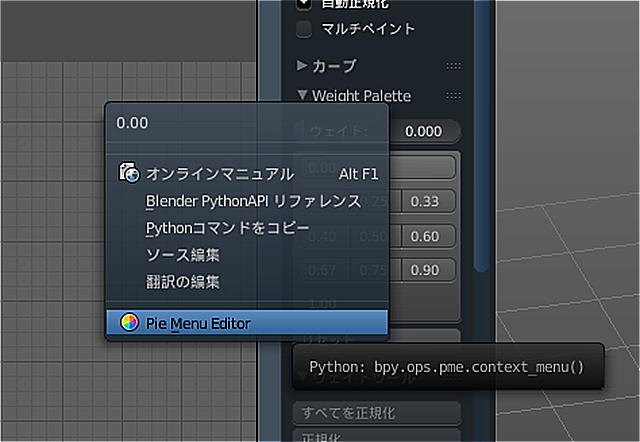Set weight preset 0.90
Viewport: 640px width, 442px height.
click(428, 270)
